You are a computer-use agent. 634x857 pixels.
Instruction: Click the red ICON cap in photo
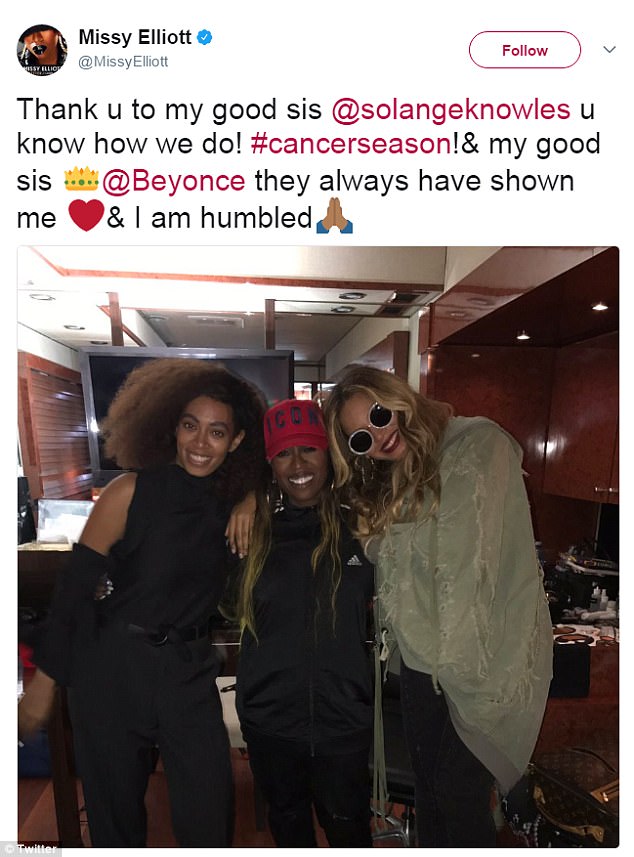coord(295,428)
